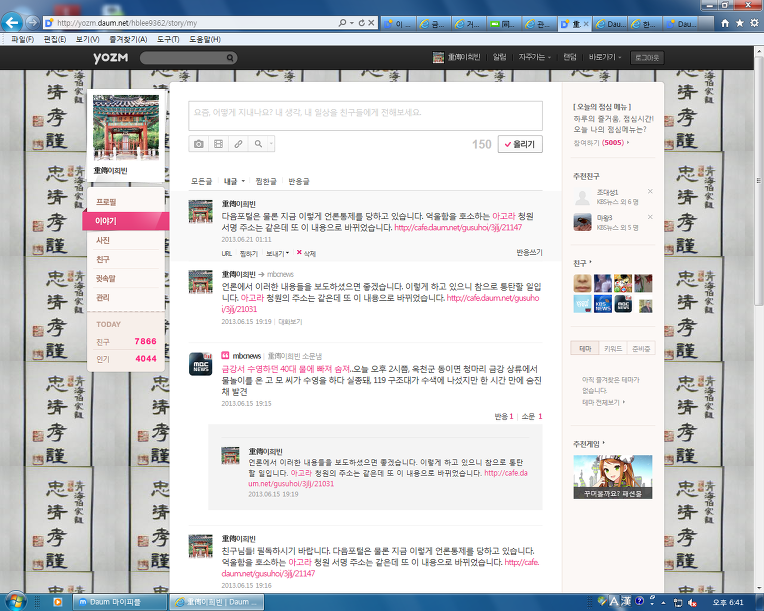Open the 알림 notifications menu
Image resolution: width=764 pixels, height=611 pixels.
tap(499, 57)
